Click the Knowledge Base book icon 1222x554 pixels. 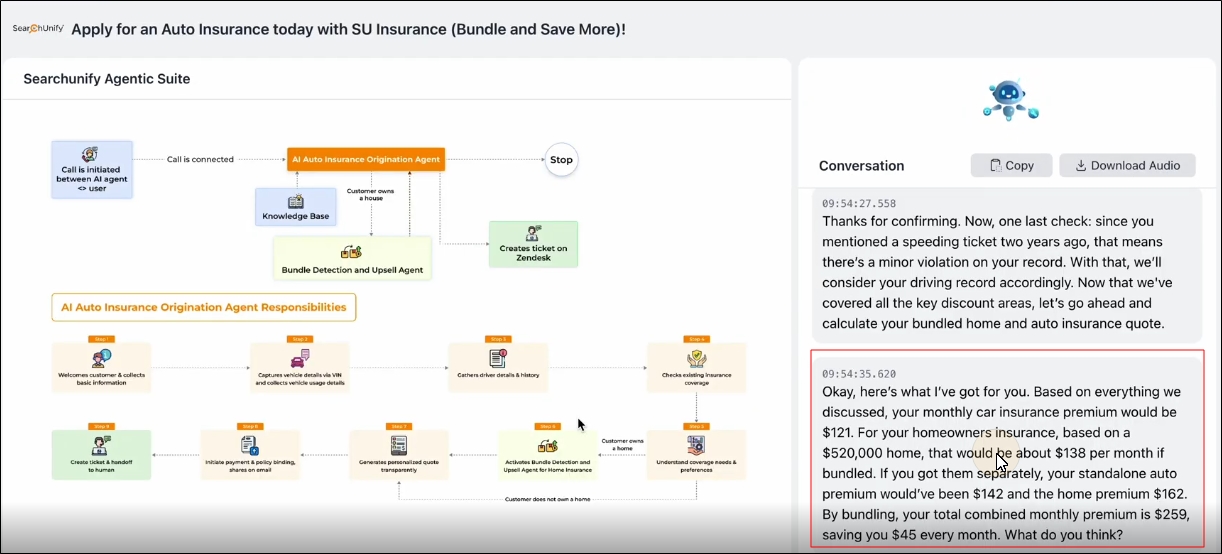click(x=295, y=201)
